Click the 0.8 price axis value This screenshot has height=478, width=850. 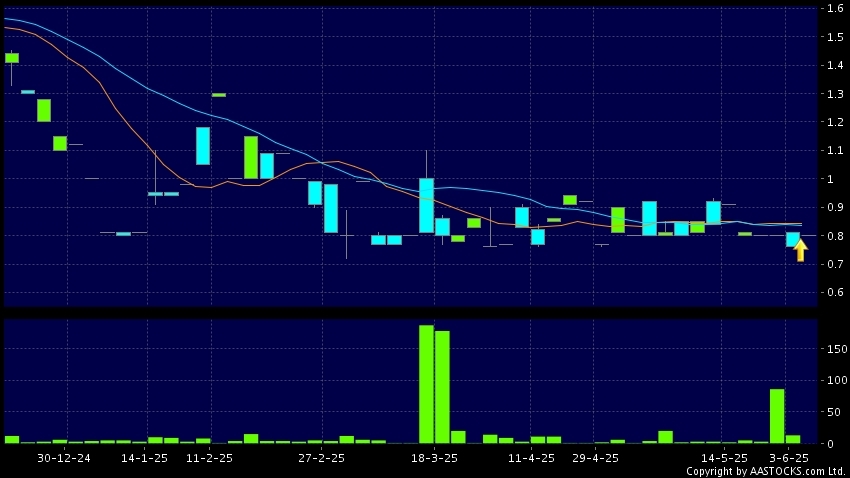pos(835,236)
